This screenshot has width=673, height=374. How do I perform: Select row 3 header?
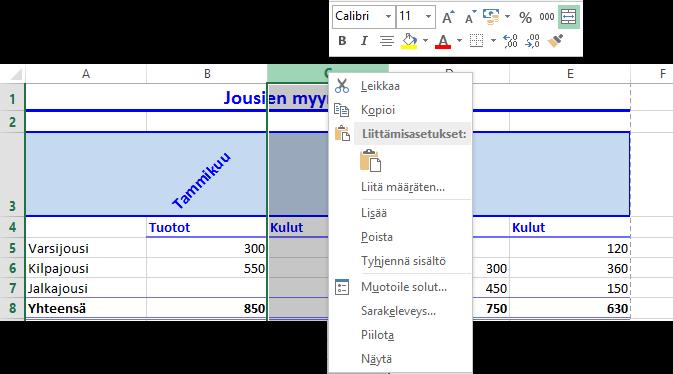(x=12, y=175)
